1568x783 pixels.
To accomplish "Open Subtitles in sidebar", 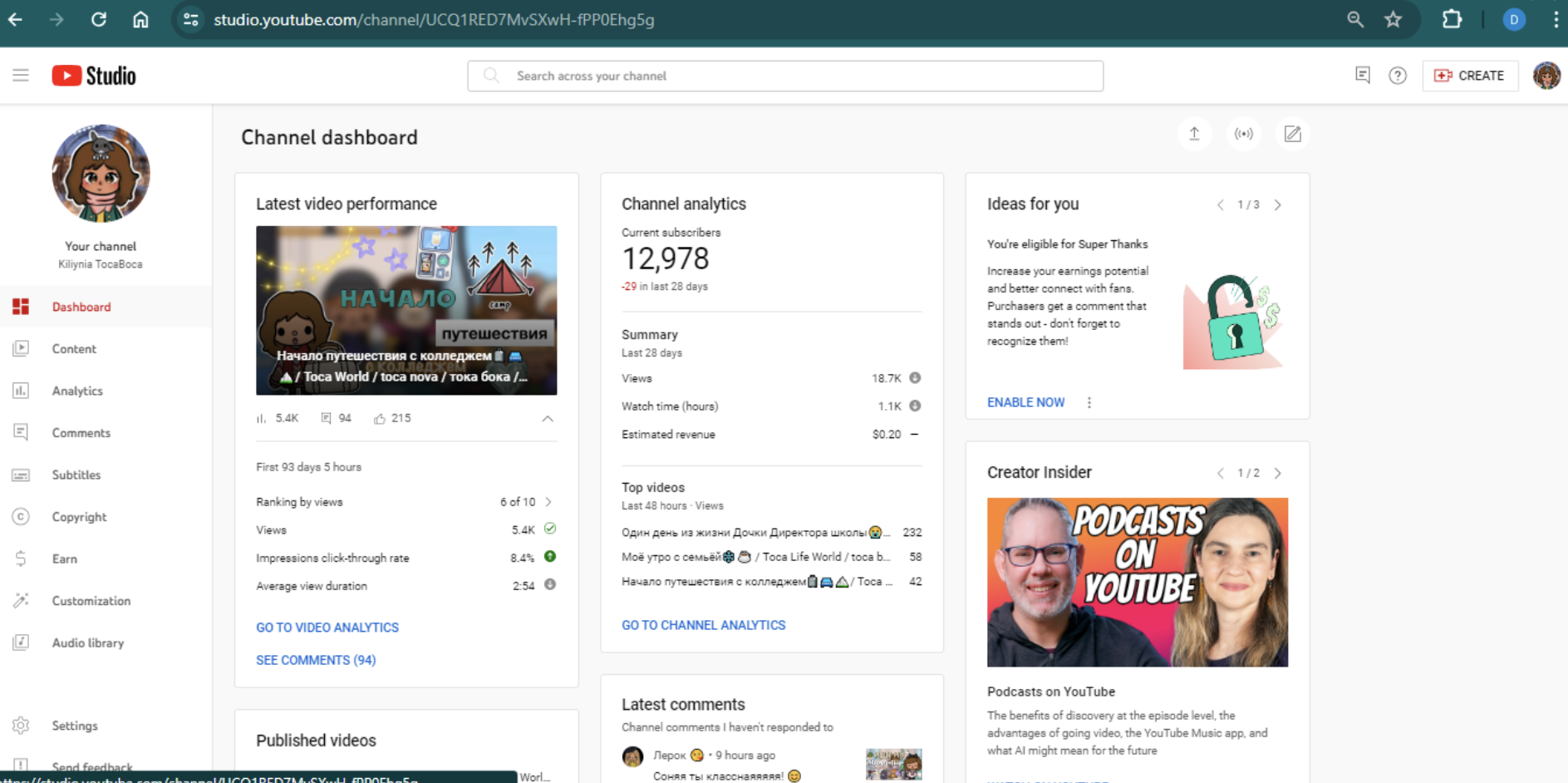I will click(106, 475).
